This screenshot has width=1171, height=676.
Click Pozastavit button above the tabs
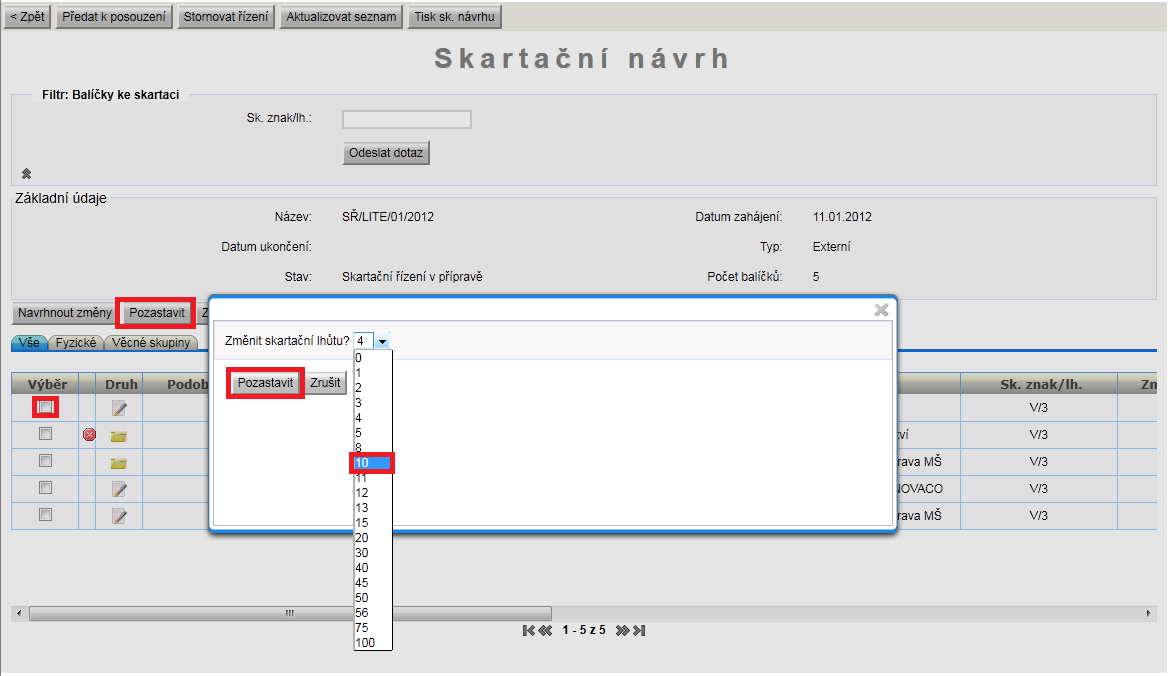157,313
